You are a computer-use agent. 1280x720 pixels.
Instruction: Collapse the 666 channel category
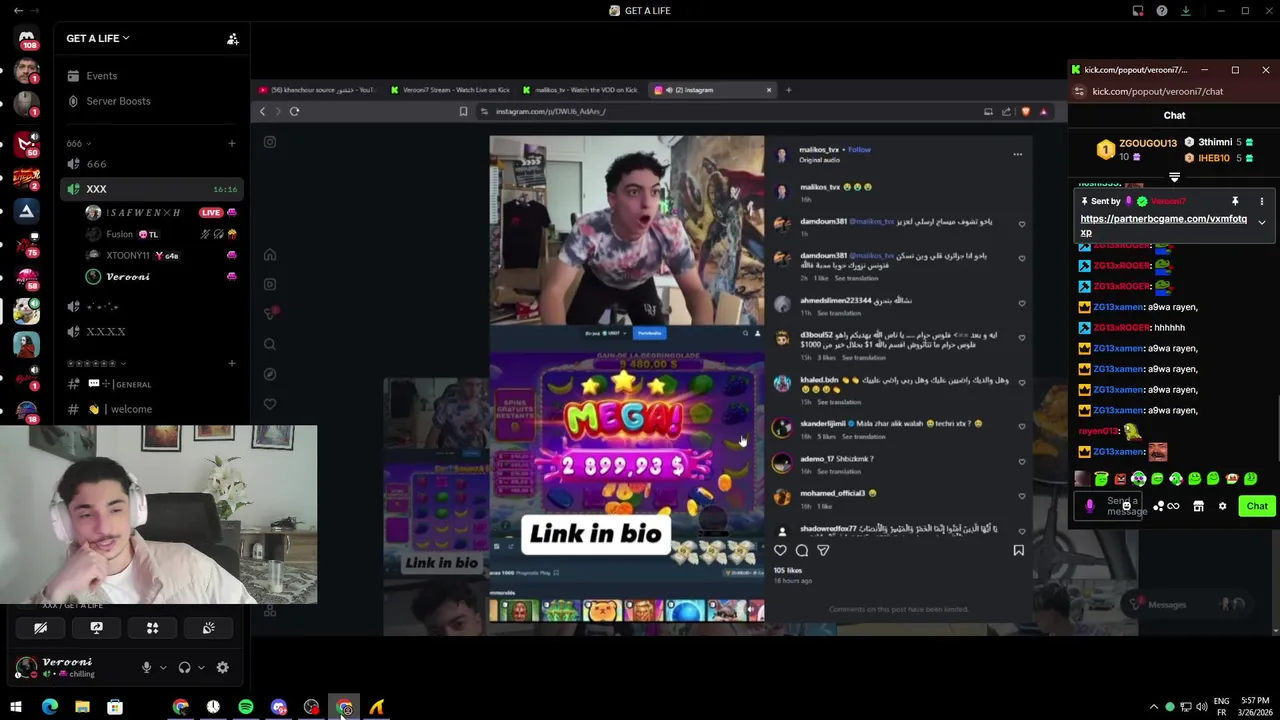79,143
